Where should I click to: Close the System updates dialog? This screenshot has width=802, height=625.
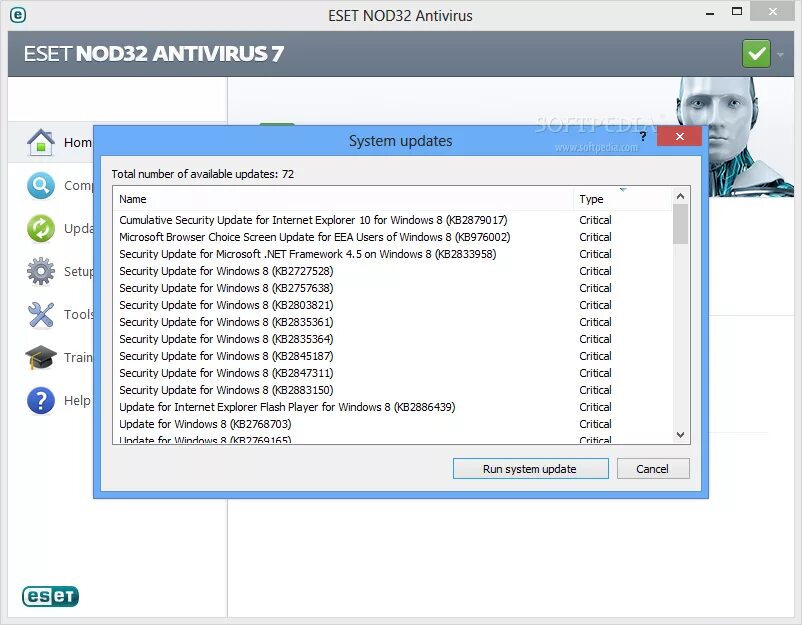[x=679, y=136]
